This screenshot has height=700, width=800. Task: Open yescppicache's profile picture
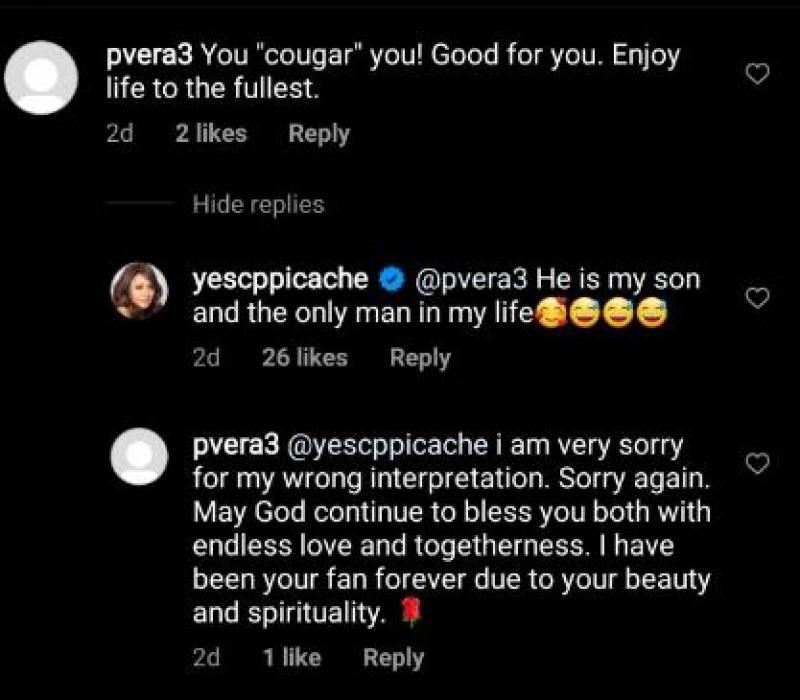click(x=137, y=291)
